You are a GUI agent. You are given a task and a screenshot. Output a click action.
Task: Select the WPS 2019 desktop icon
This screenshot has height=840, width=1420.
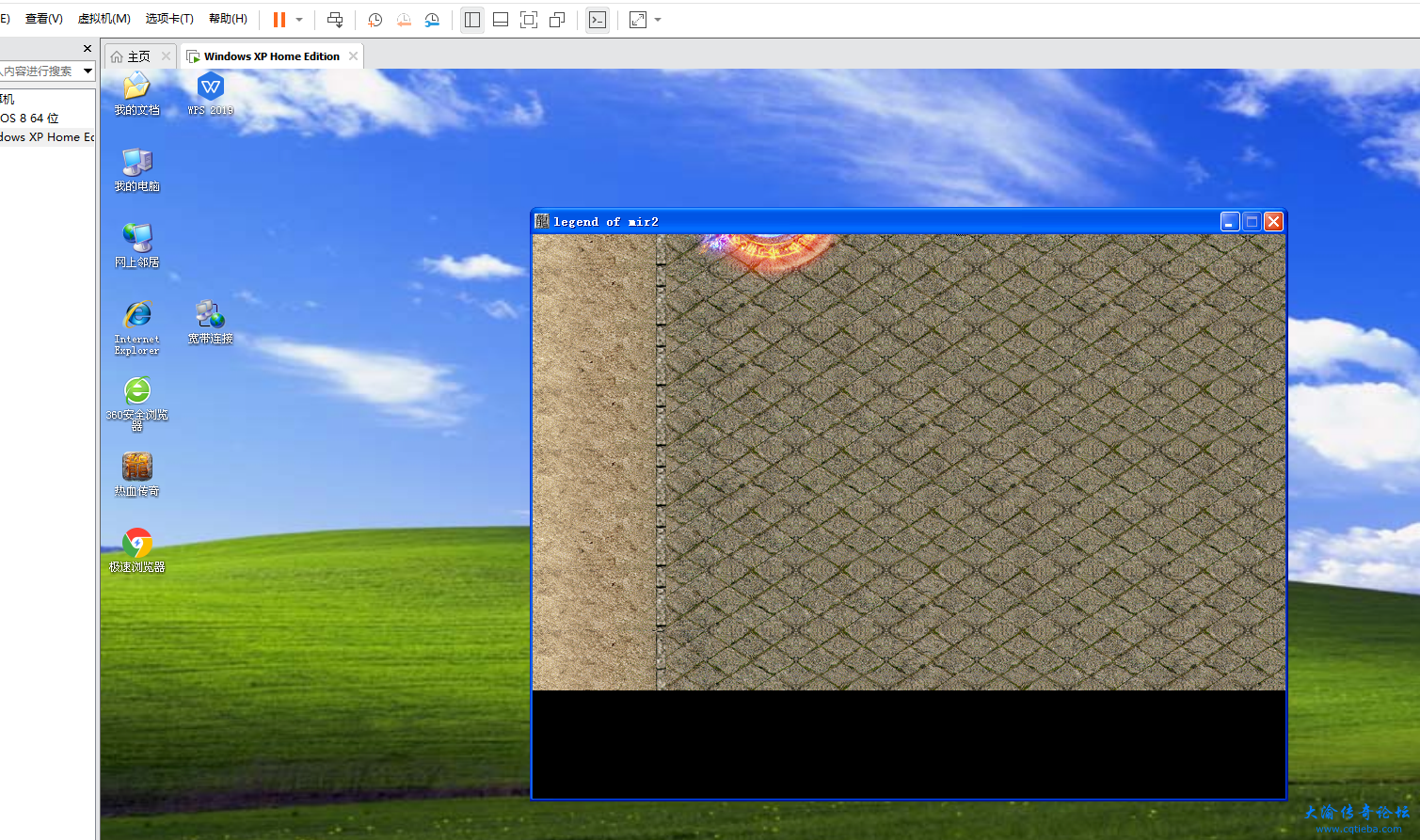pyautogui.click(x=211, y=94)
